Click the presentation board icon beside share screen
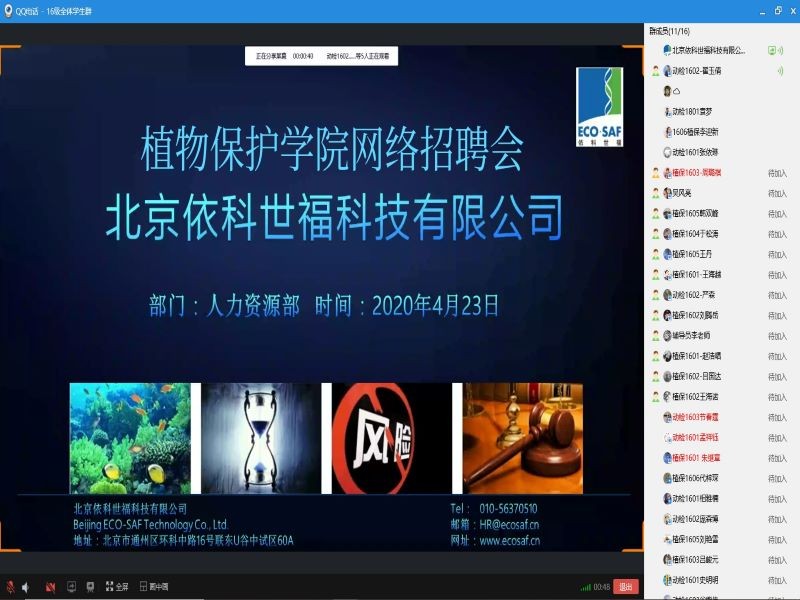Viewport: 800px width, 600px height. [x=90, y=586]
